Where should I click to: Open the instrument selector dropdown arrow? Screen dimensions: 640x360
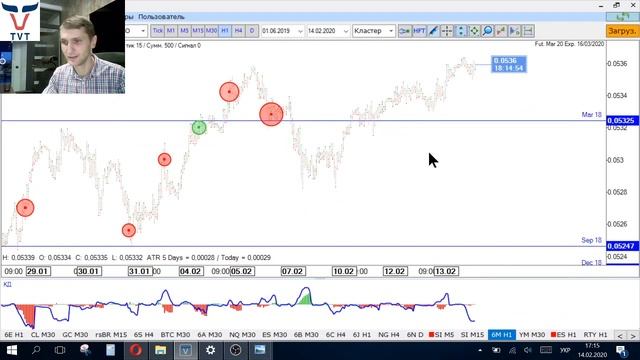(143, 31)
